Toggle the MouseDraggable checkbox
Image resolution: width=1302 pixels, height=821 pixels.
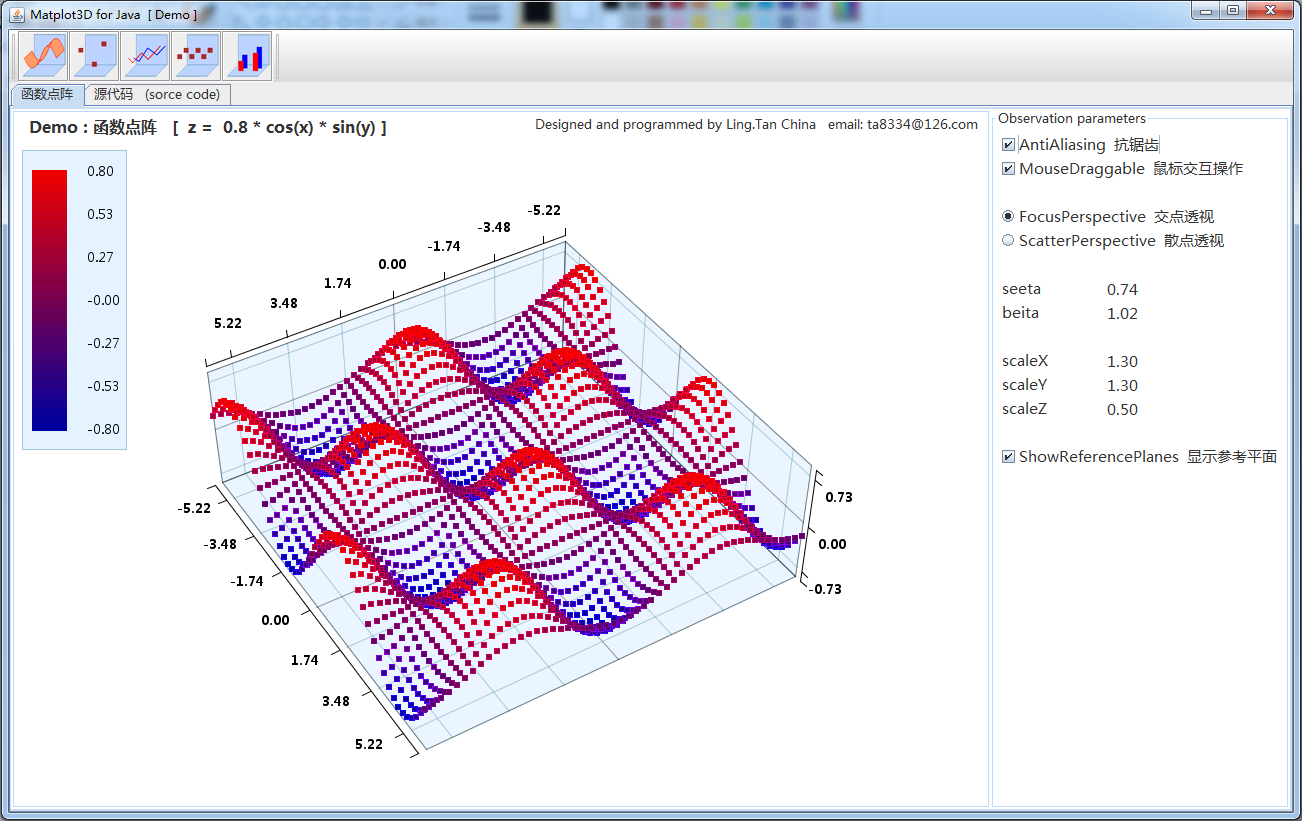(x=1008, y=169)
